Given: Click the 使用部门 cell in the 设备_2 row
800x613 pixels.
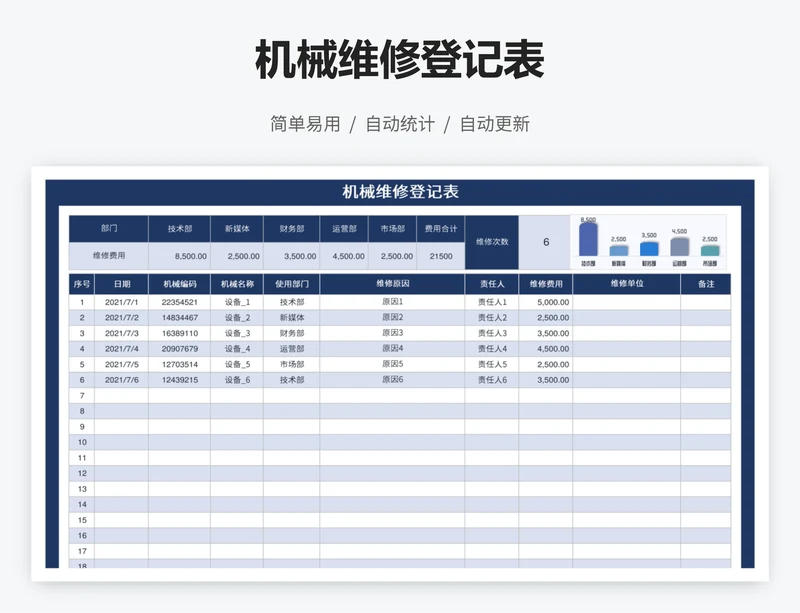Looking at the screenshot, I should point(291,317).
